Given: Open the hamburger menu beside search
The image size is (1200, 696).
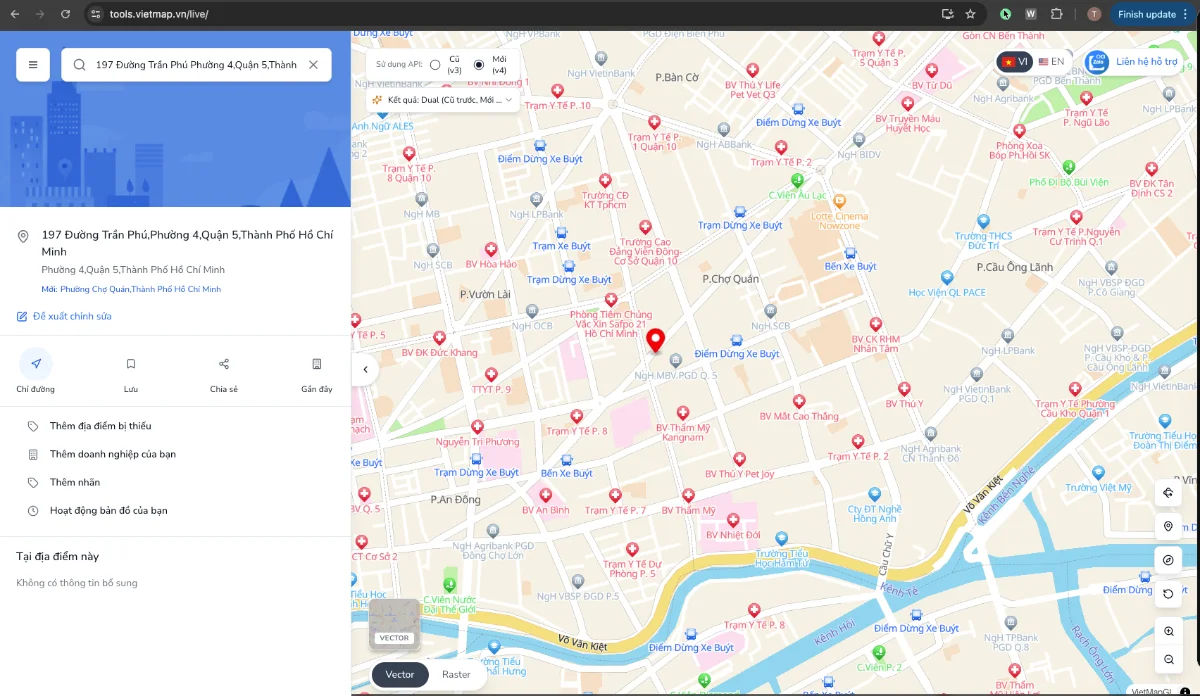Looking at the screenshot, I should point(32,64).
